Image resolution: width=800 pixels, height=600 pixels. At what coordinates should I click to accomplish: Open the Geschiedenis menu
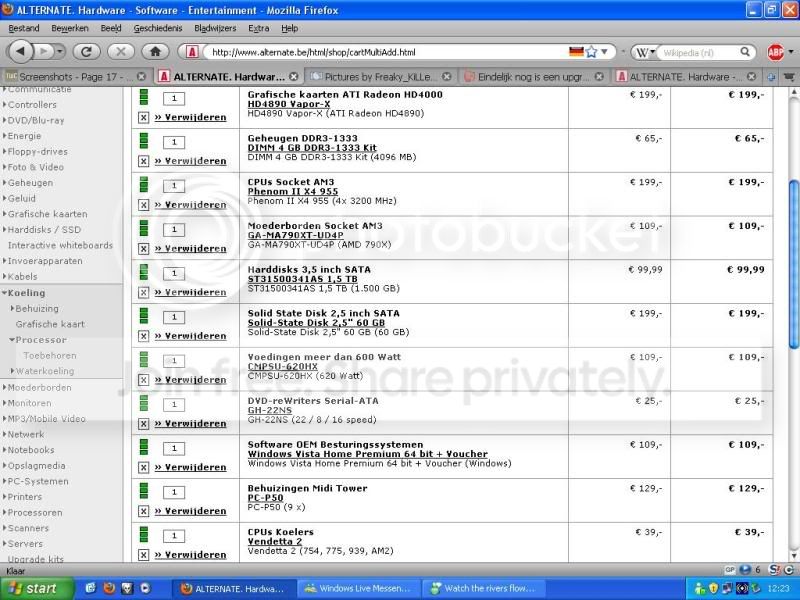[x=158, y=29]
